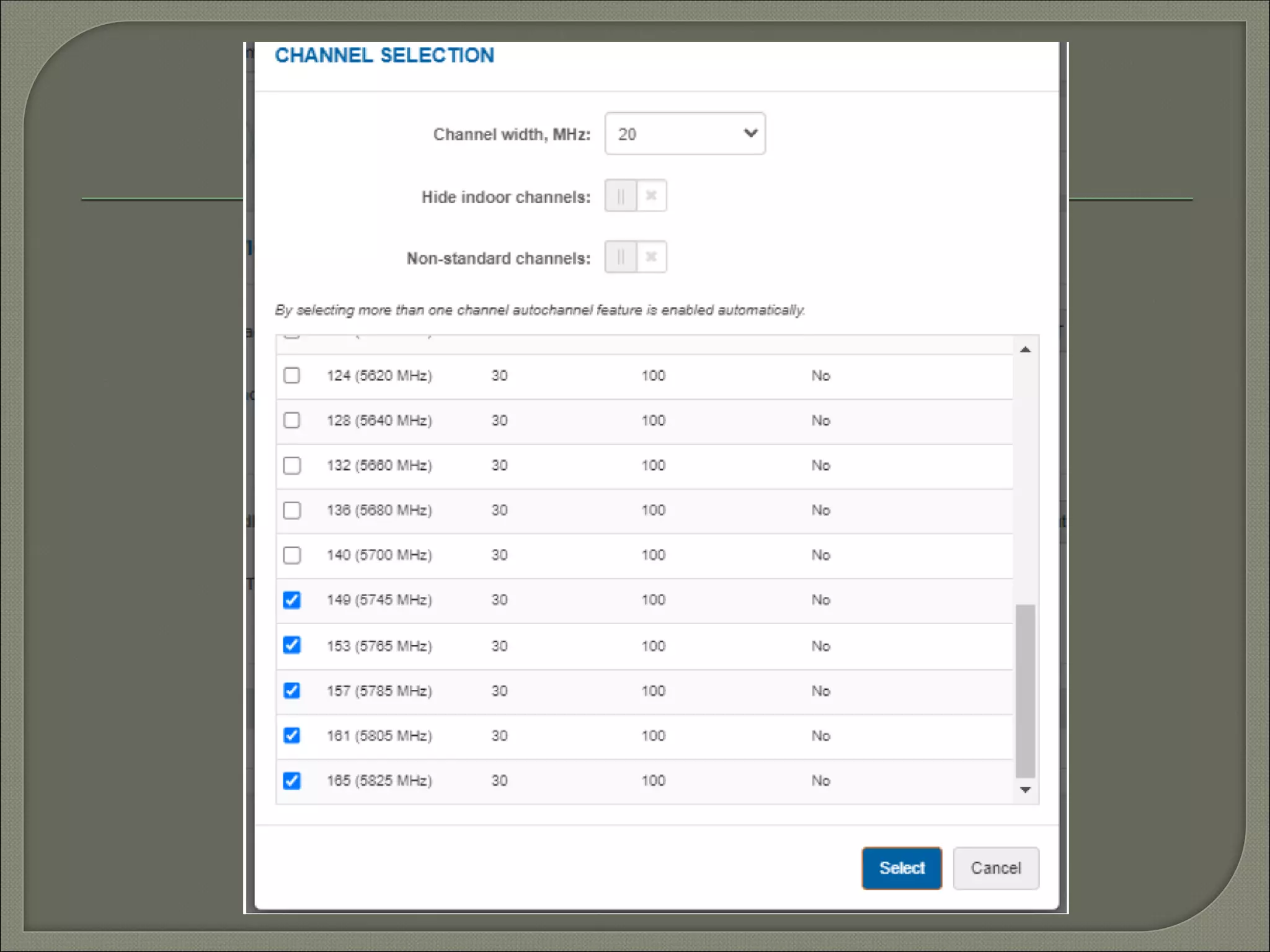Click the scroll down arrow in channel list
The width and height of the screenshot is (1270, 952).
(1025, 790)
